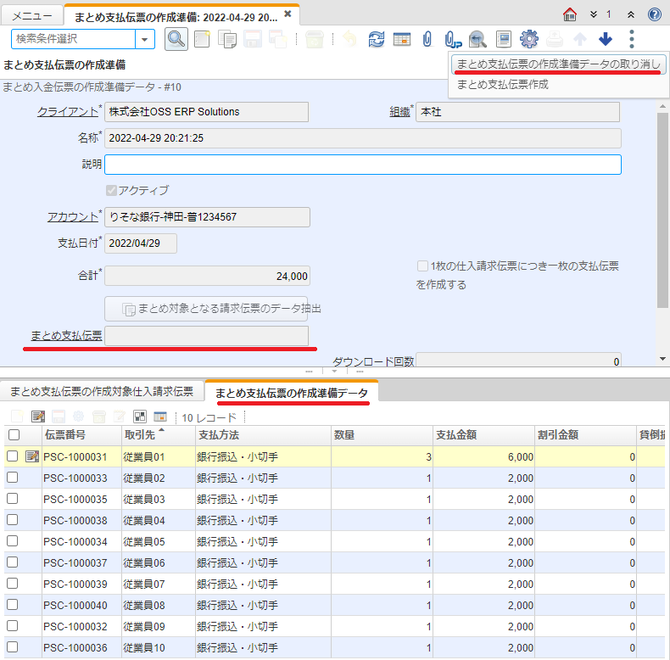Click the まとめ対象となる請求伝票のデータ抽出 button
Screen dimensions: 670x660
(x=206, y=309)
